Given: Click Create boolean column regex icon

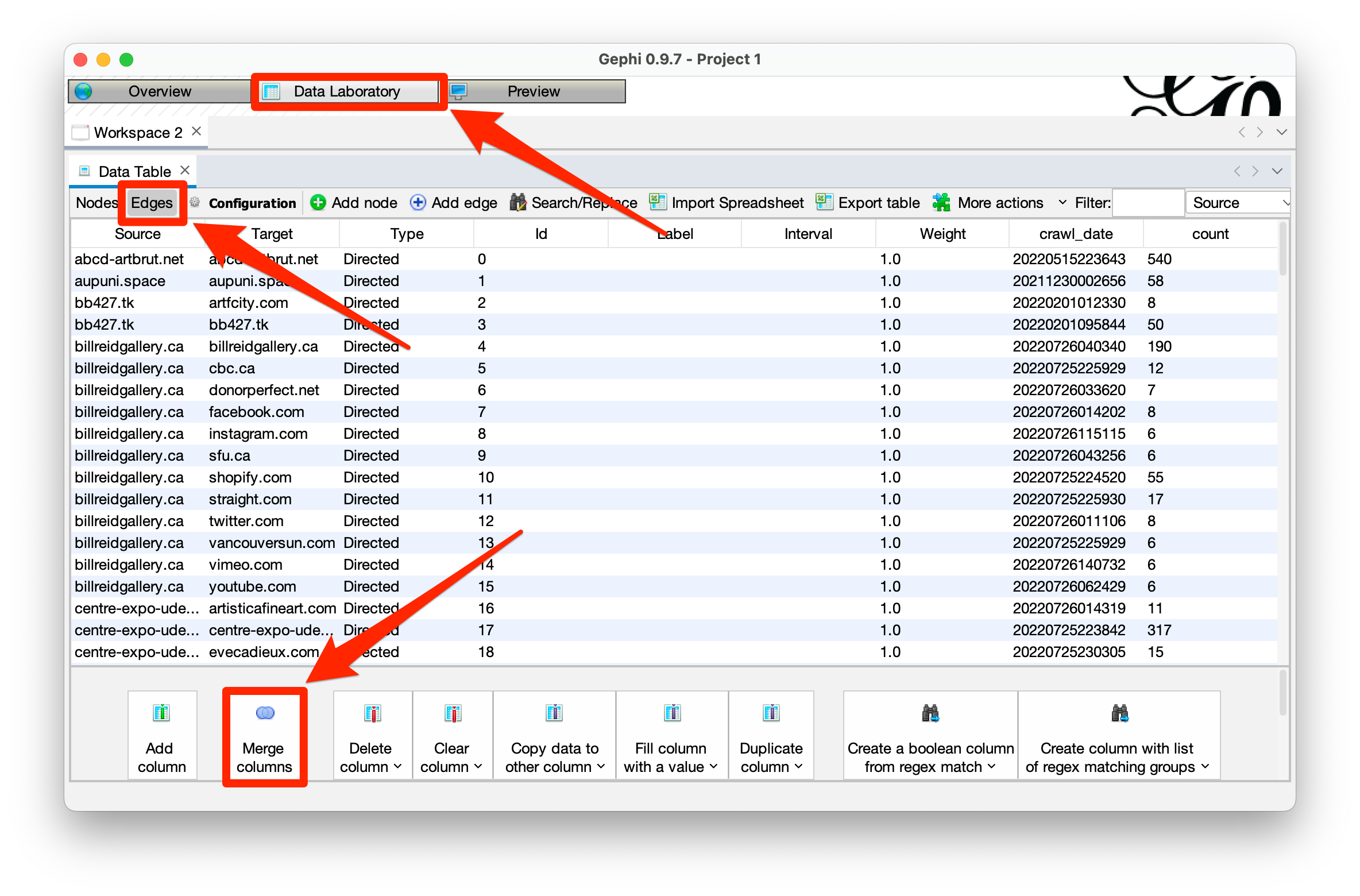Looking at the screenshot, I should tap(930, 713).
